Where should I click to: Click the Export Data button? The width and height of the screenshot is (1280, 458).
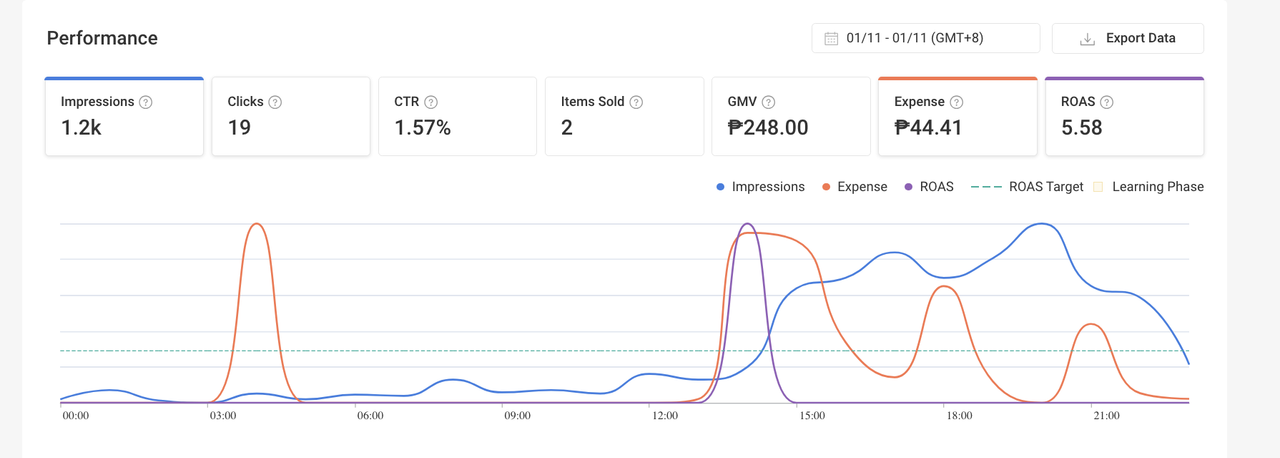tap(1128, 38)
